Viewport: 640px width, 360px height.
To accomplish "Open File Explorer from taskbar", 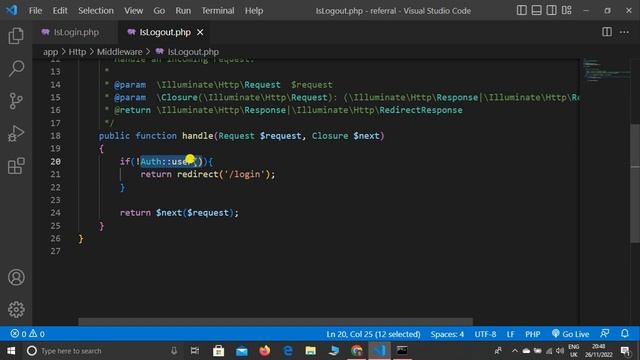I will [311, 351].
